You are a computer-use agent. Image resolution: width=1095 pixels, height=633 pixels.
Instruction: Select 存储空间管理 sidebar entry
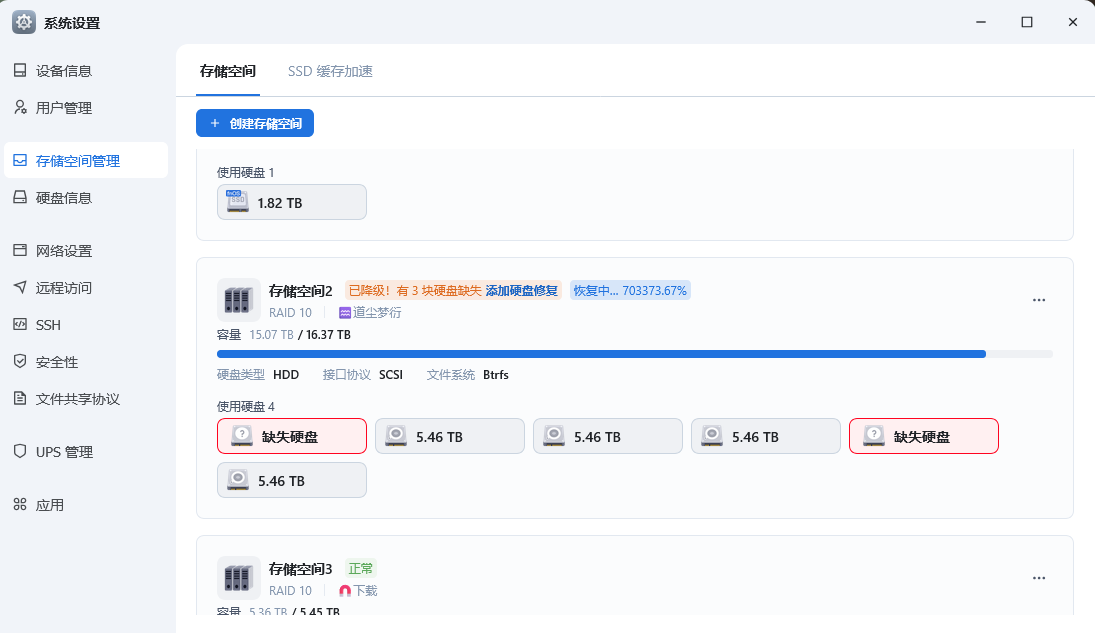pos(86,161)
